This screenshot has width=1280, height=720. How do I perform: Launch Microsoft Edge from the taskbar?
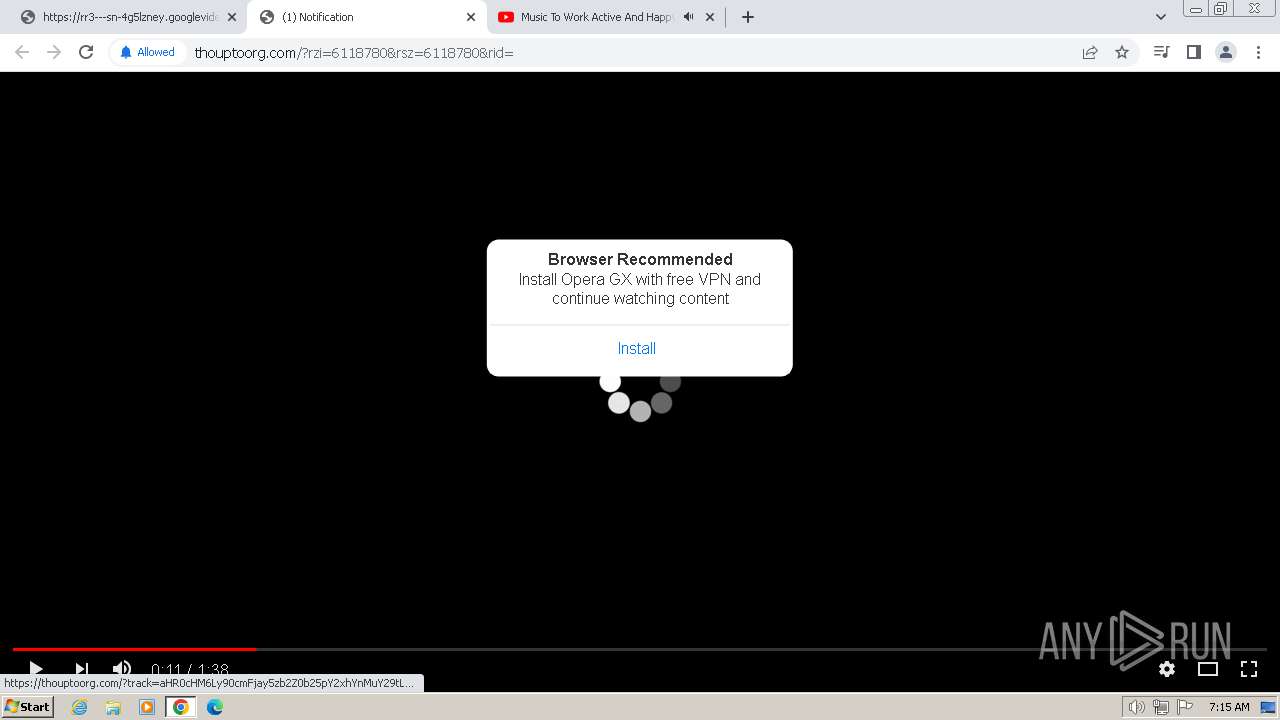pyautogui.click(x=215, y=707)
